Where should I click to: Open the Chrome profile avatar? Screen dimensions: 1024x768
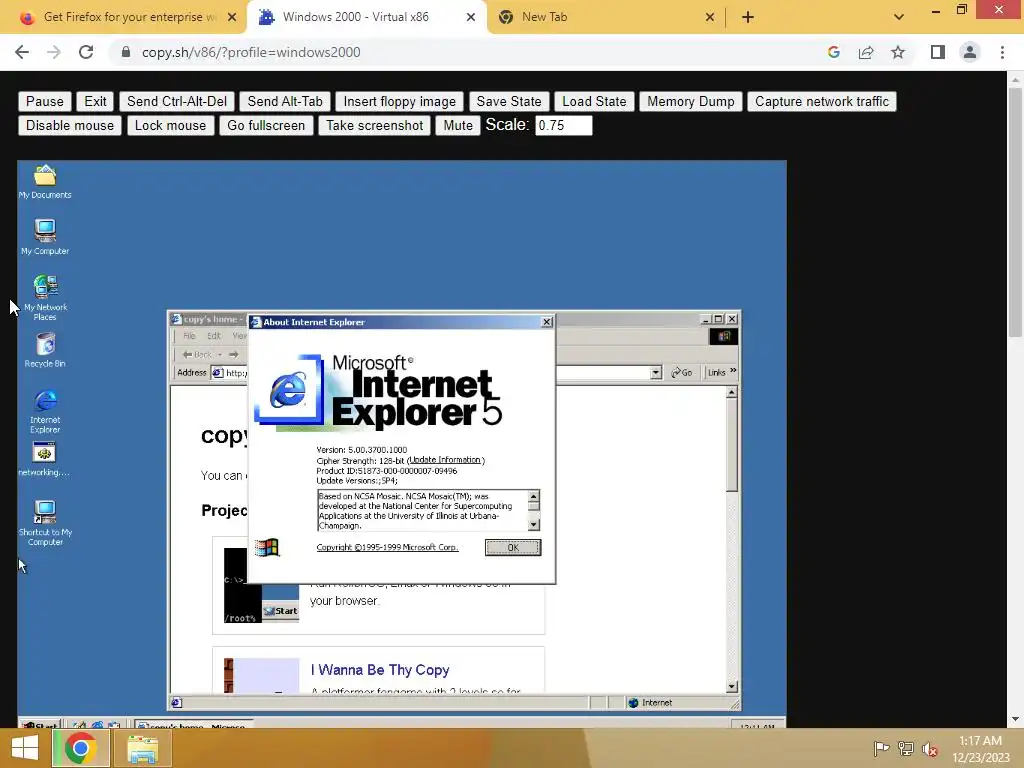click(970, 52)
